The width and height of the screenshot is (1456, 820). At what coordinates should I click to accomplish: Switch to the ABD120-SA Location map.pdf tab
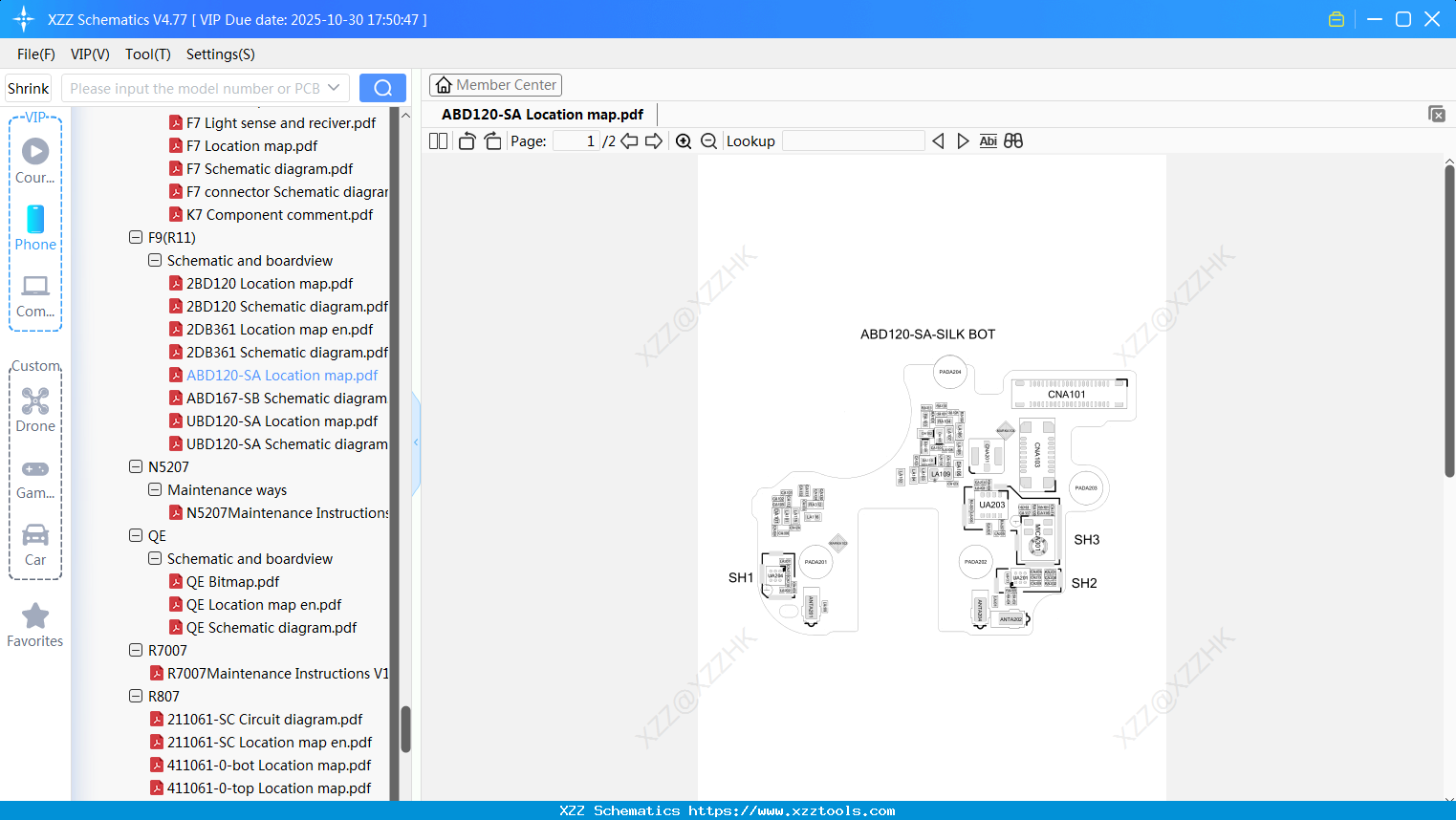[x=542, y=114]
